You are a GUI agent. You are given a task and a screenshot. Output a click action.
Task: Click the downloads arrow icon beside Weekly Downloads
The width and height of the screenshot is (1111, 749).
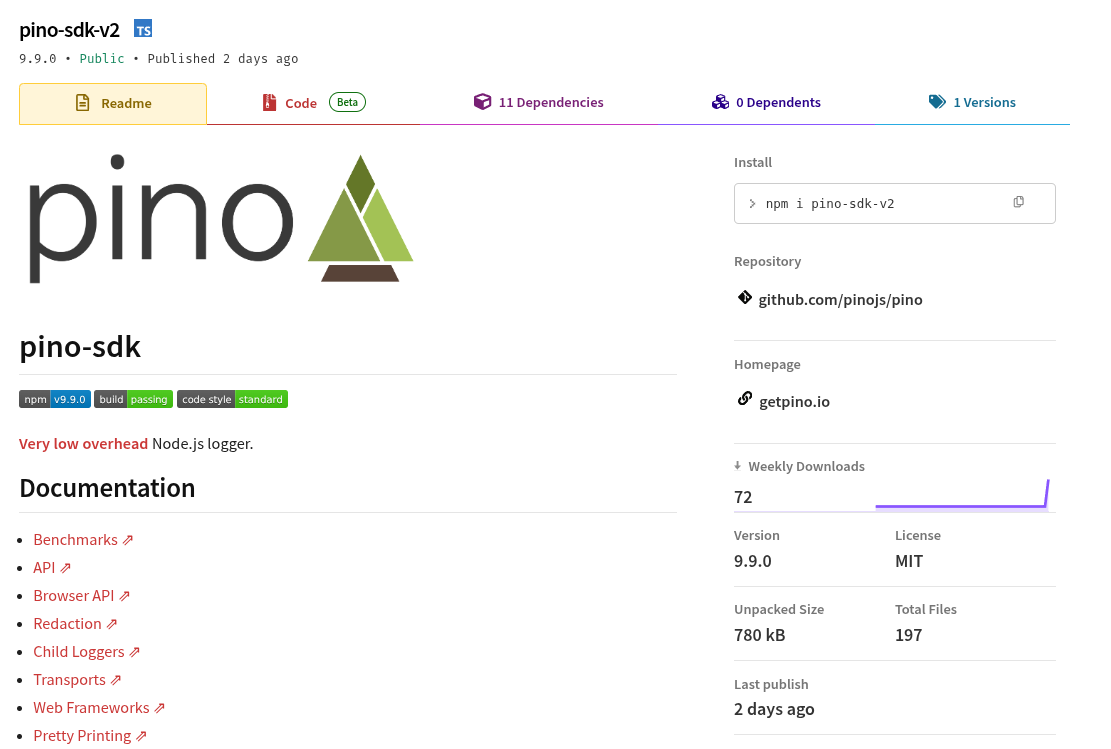tap(739, 466)
